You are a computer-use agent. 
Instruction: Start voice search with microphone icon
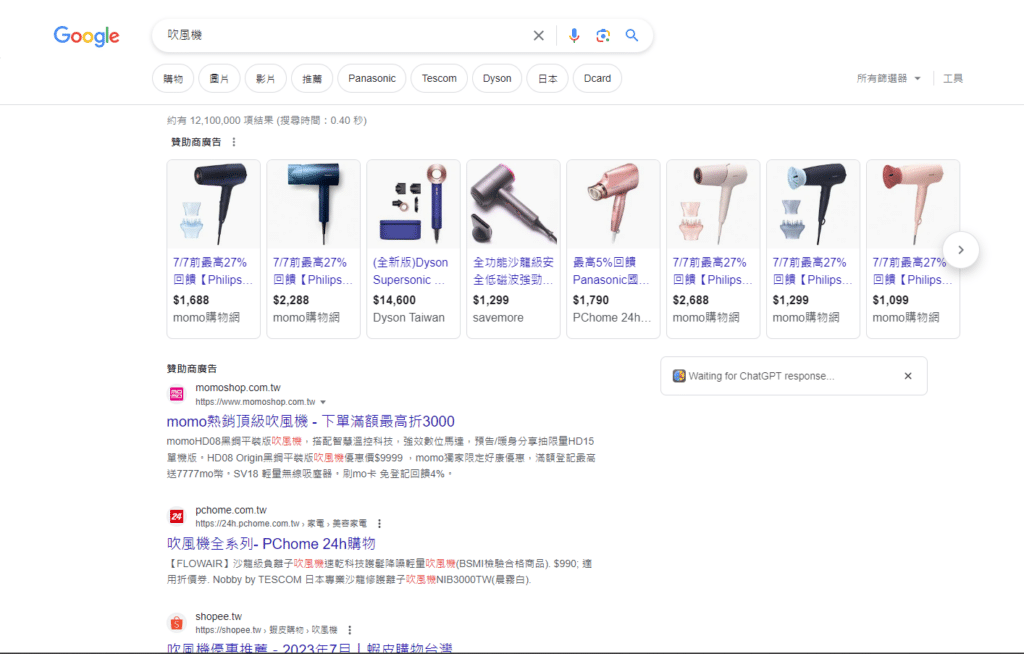[x=574, y=35]
